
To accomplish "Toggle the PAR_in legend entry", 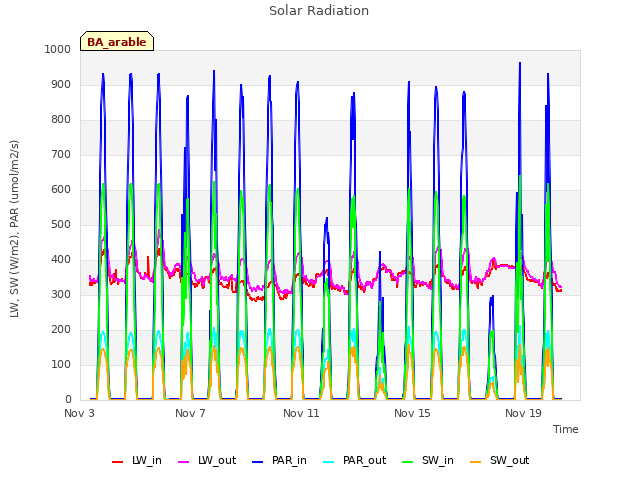I will coord(279,461).
